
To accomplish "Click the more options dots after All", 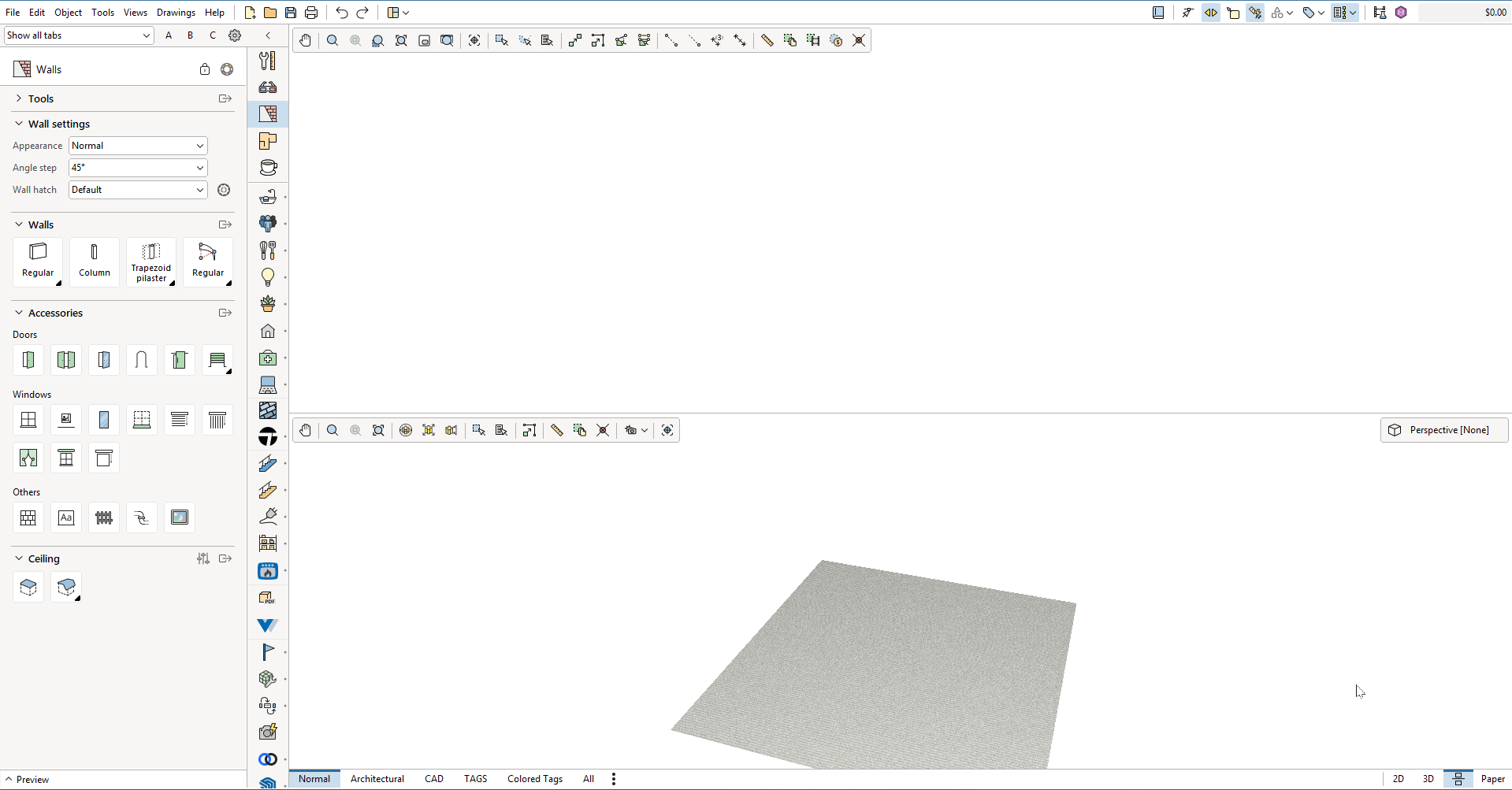I will (614, 779).
